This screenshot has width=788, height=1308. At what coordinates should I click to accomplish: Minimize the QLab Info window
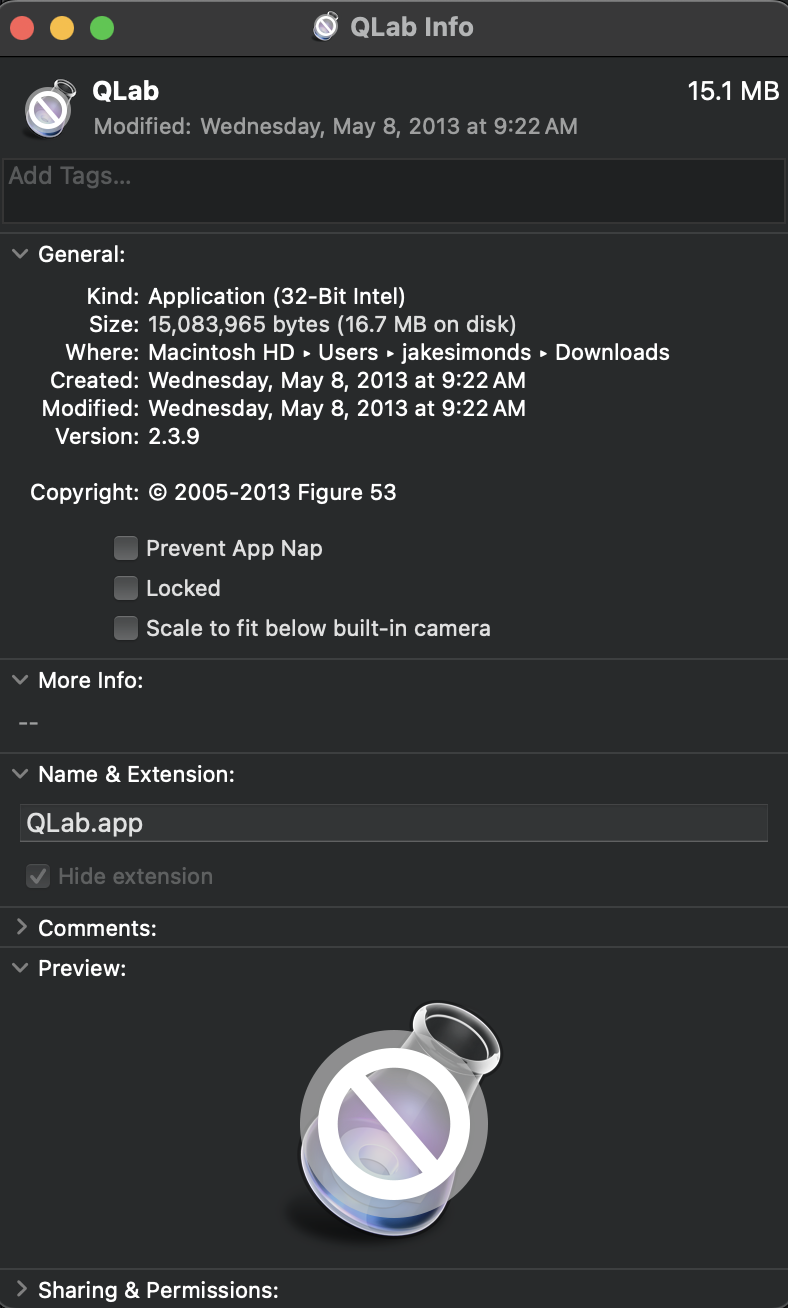pos(62,28)
